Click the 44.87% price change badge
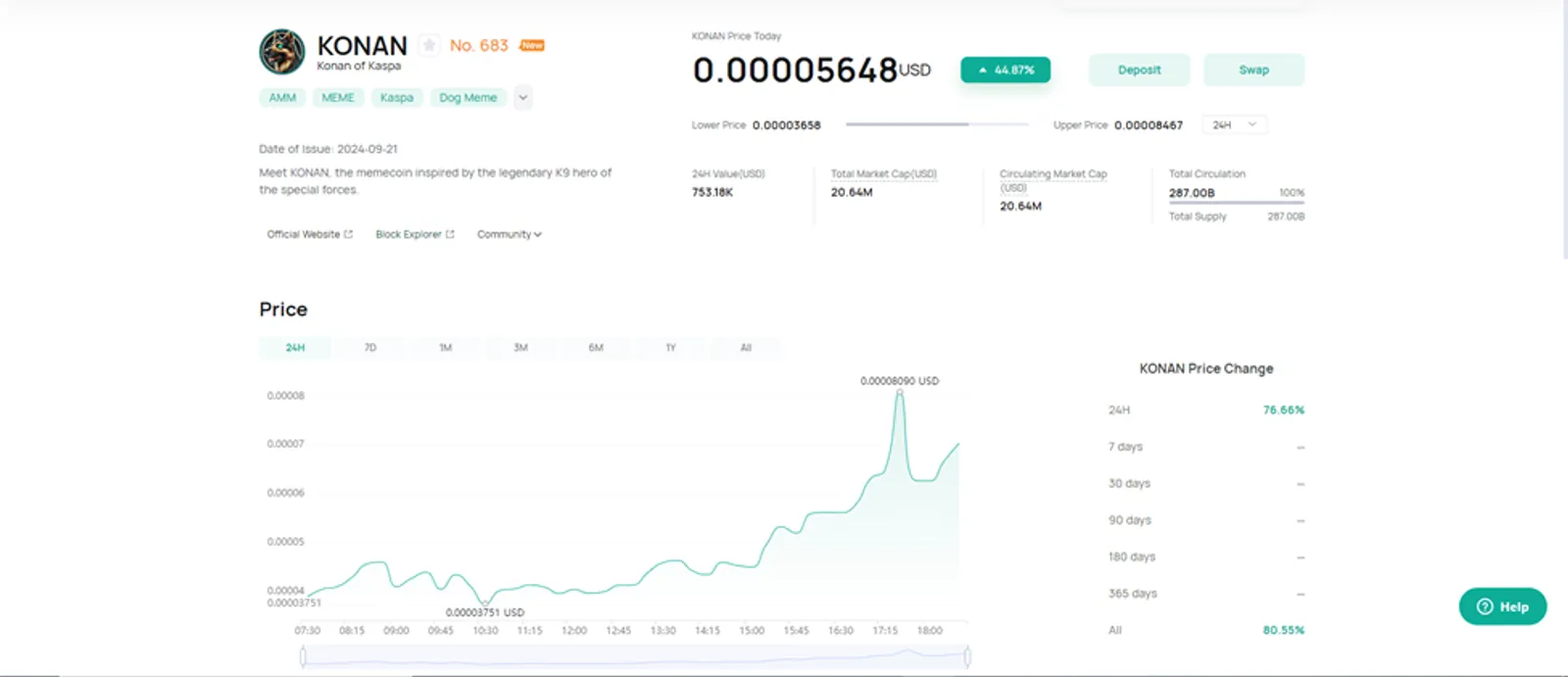Image resolution: width=1568 pixels, height=677 pixels. coord(1005,70)
